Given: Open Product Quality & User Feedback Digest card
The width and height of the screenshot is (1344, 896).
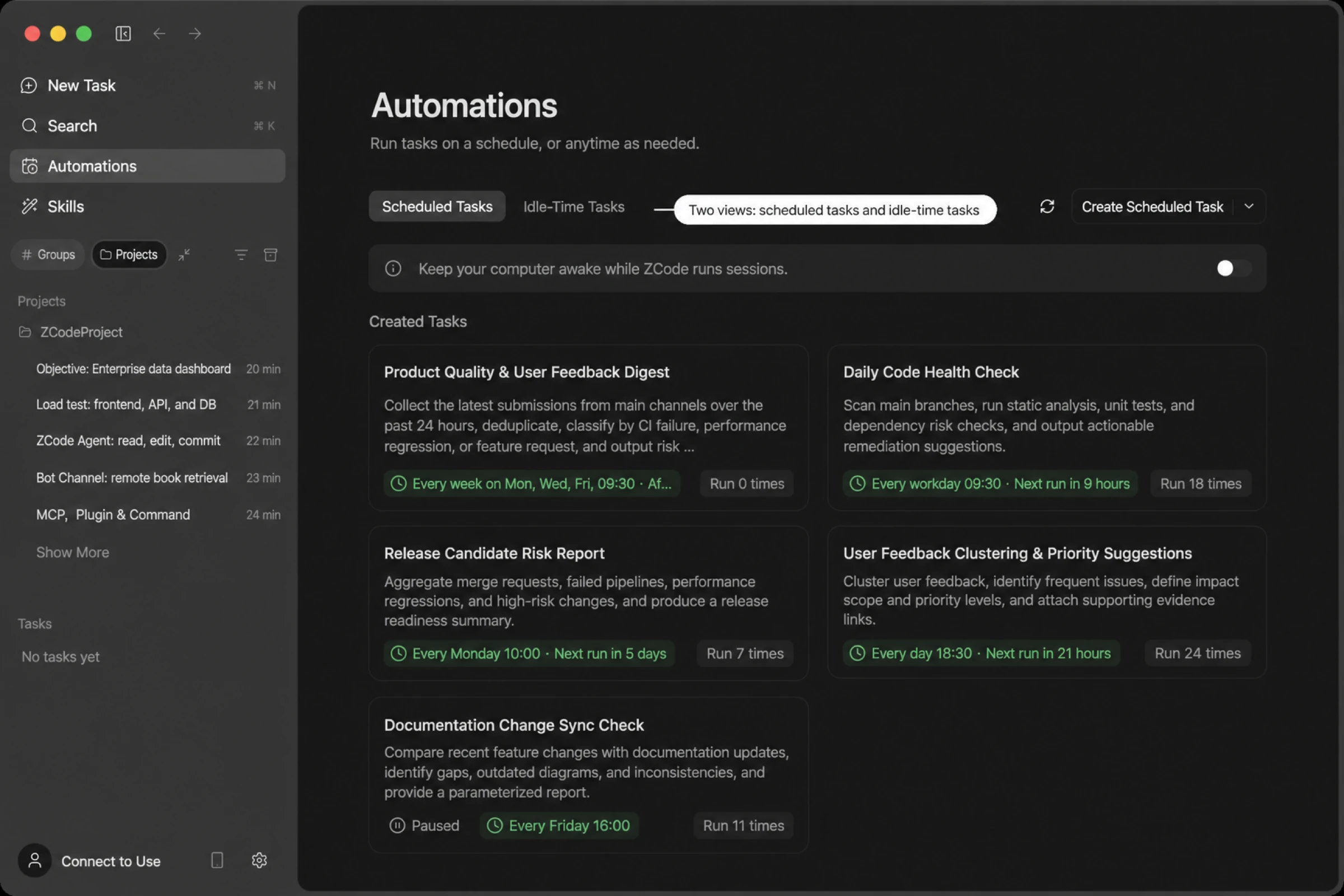Looking at the screenshot, I should pos(589,427).
